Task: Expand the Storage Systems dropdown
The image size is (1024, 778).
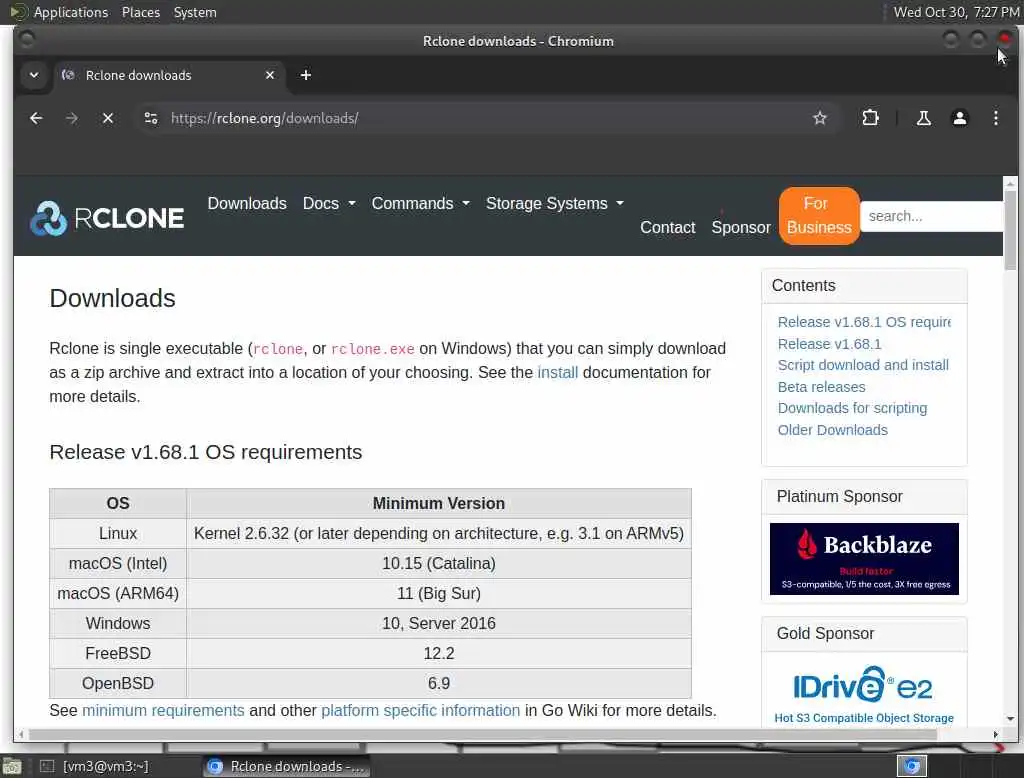Action: pyautogui.click(x=554, y=204)
